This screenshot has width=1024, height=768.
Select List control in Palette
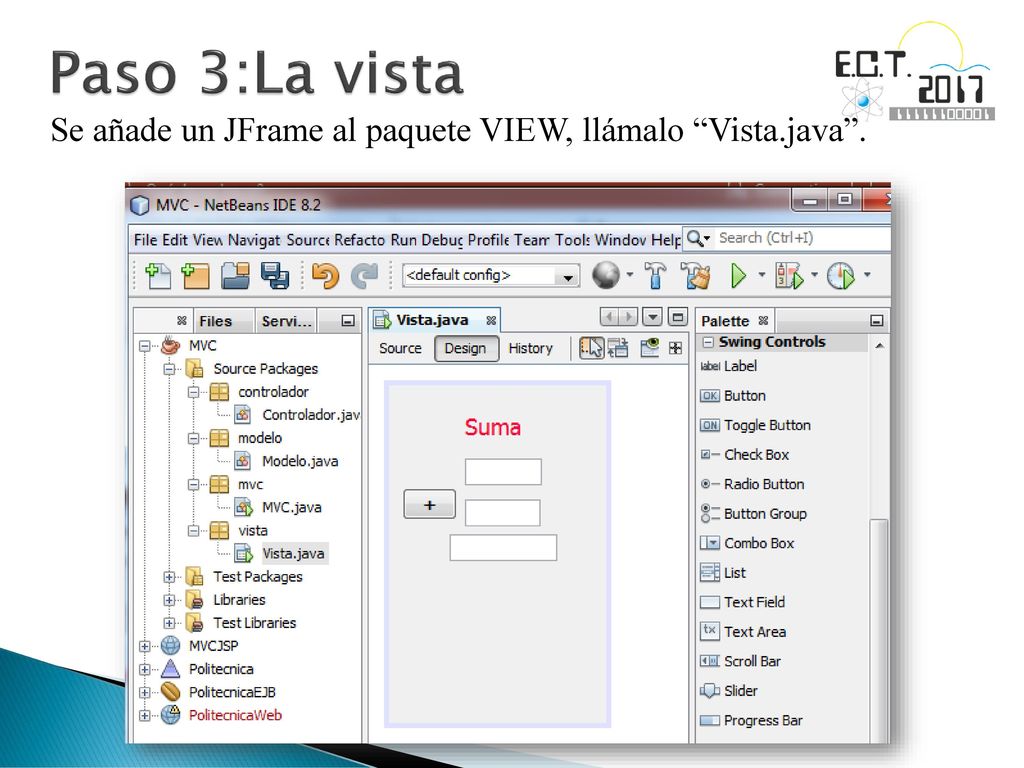click(x=723, y=573)
